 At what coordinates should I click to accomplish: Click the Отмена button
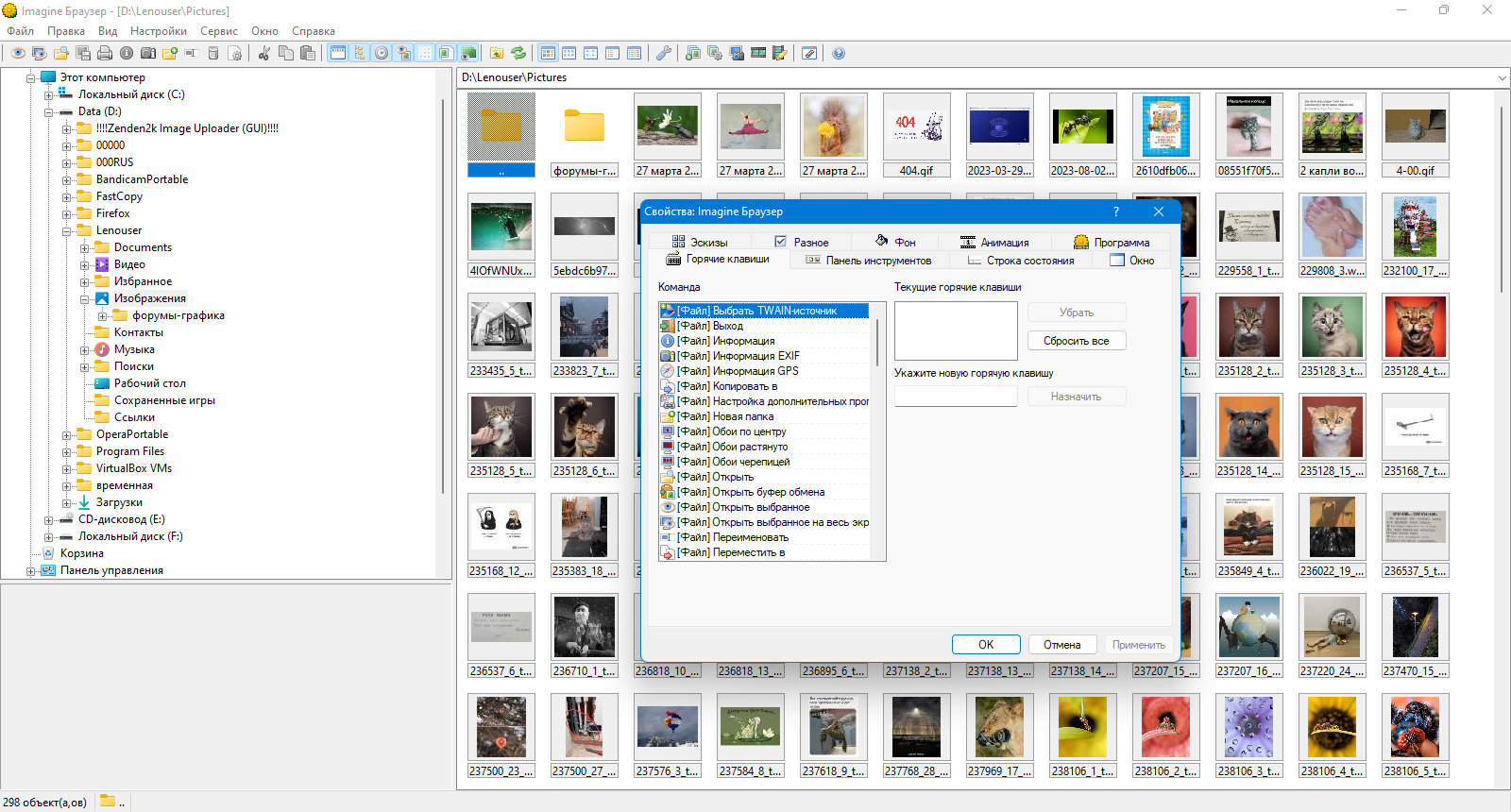1062,645
